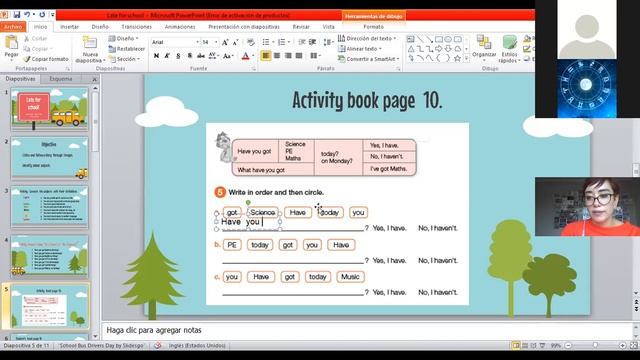
Task: Select slide 1 thumbnail Late for school
Action: [x=49, y=109]
